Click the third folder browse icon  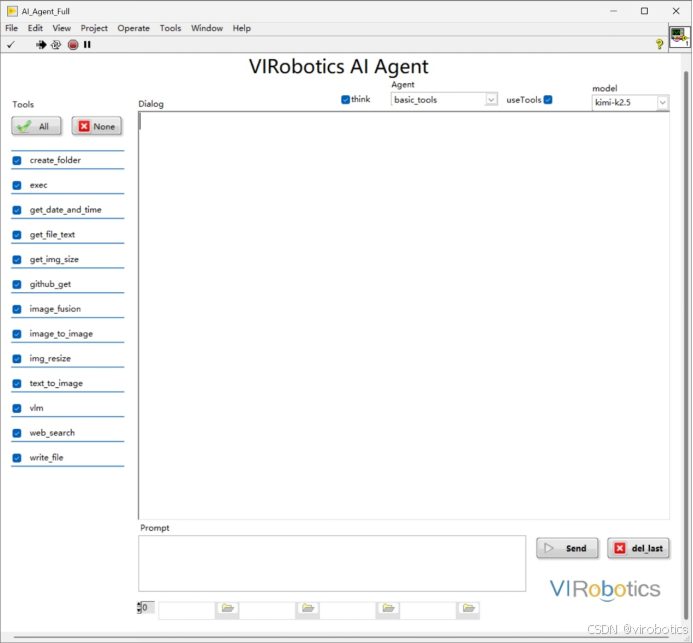coord(388,609)
